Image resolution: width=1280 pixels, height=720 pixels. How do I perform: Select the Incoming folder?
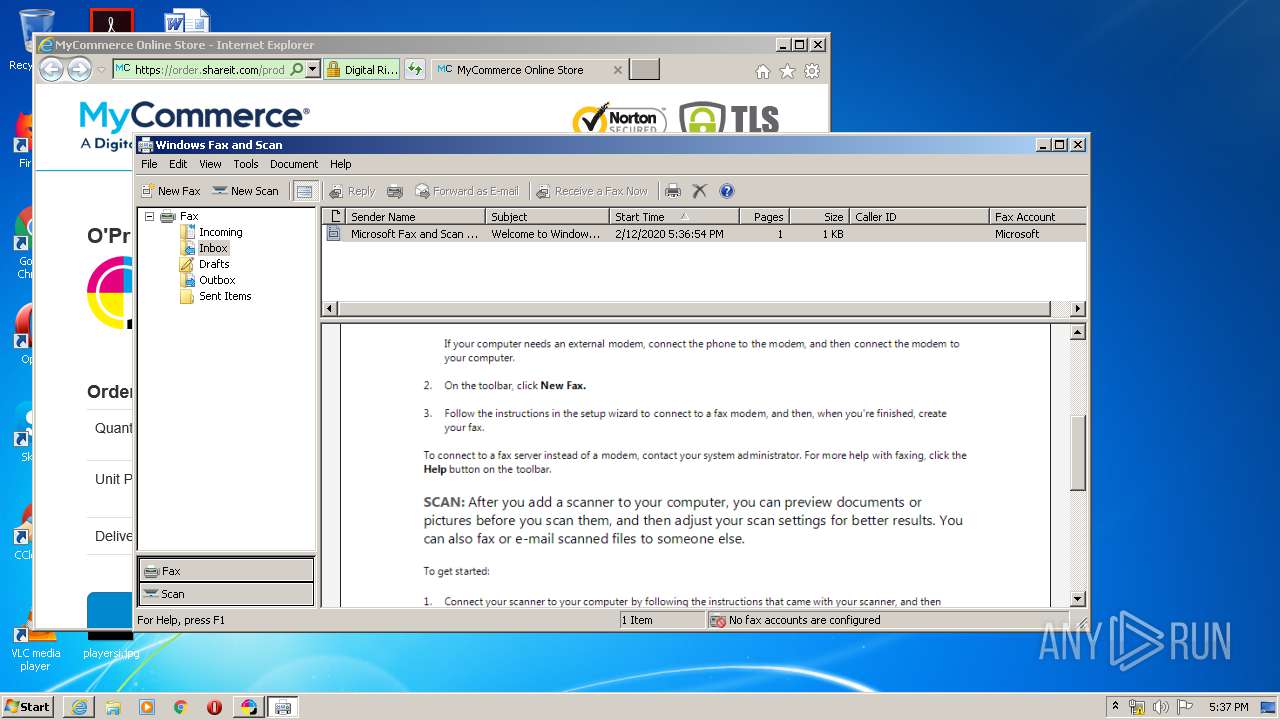click(220, 232)
